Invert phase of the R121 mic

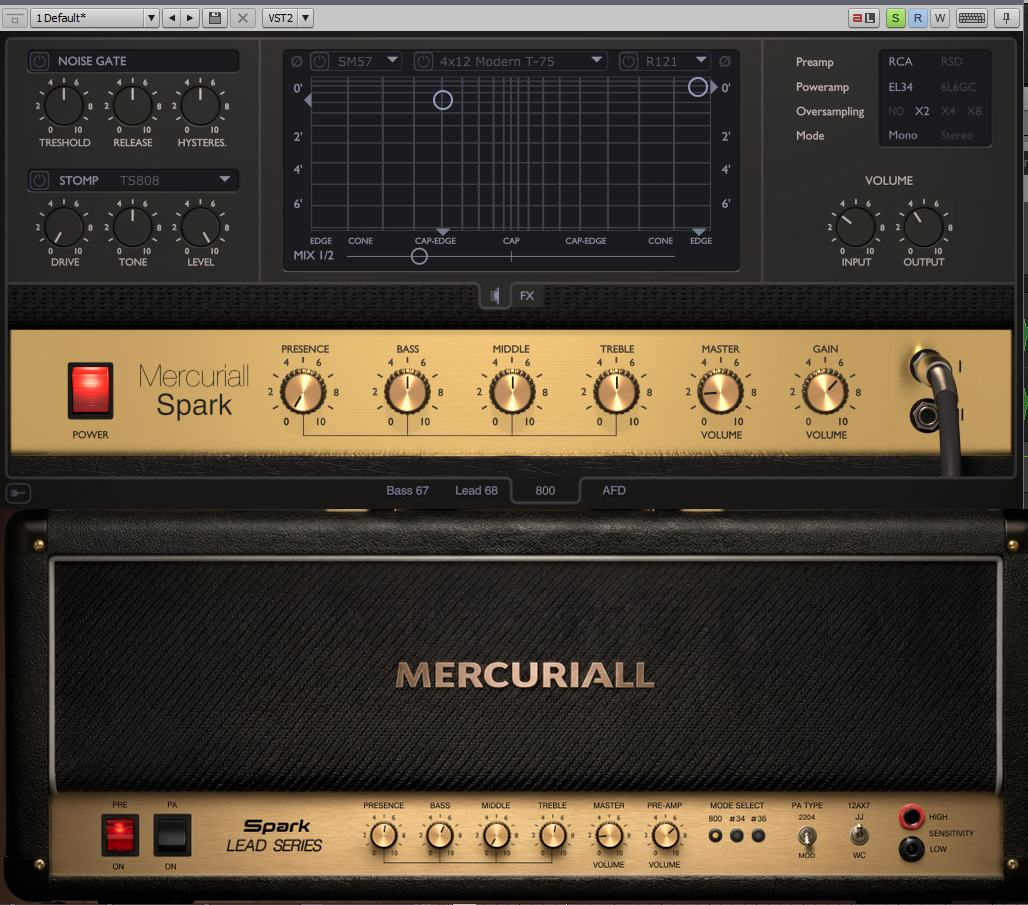pyautogui.click(x=725, y=62)
